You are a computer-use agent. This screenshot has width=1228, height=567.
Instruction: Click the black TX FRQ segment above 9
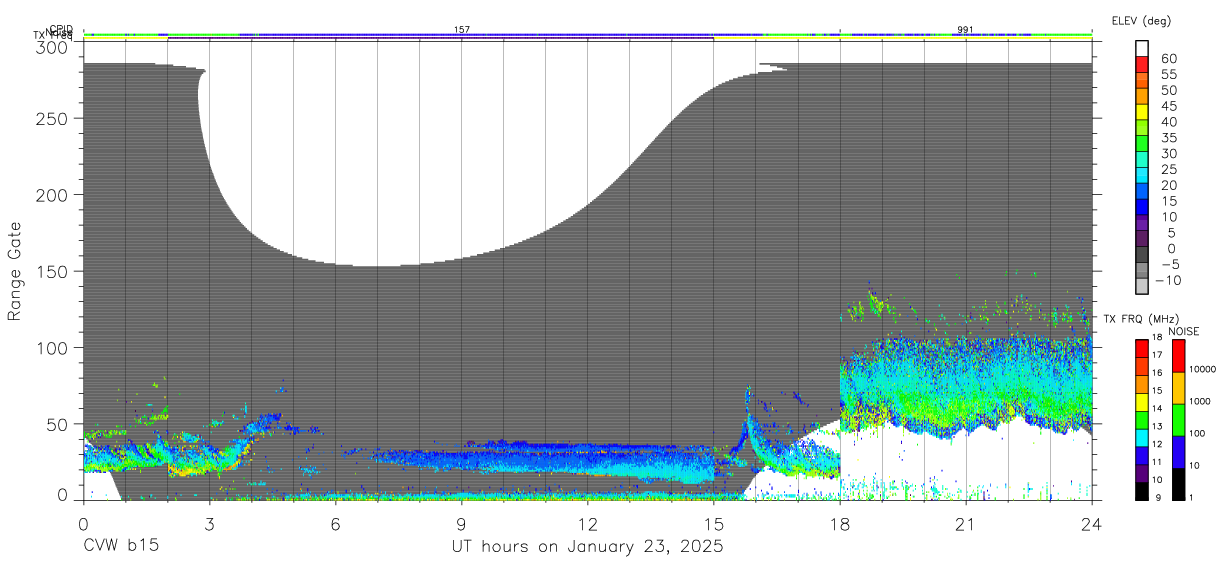click(x=1143, y=491)
